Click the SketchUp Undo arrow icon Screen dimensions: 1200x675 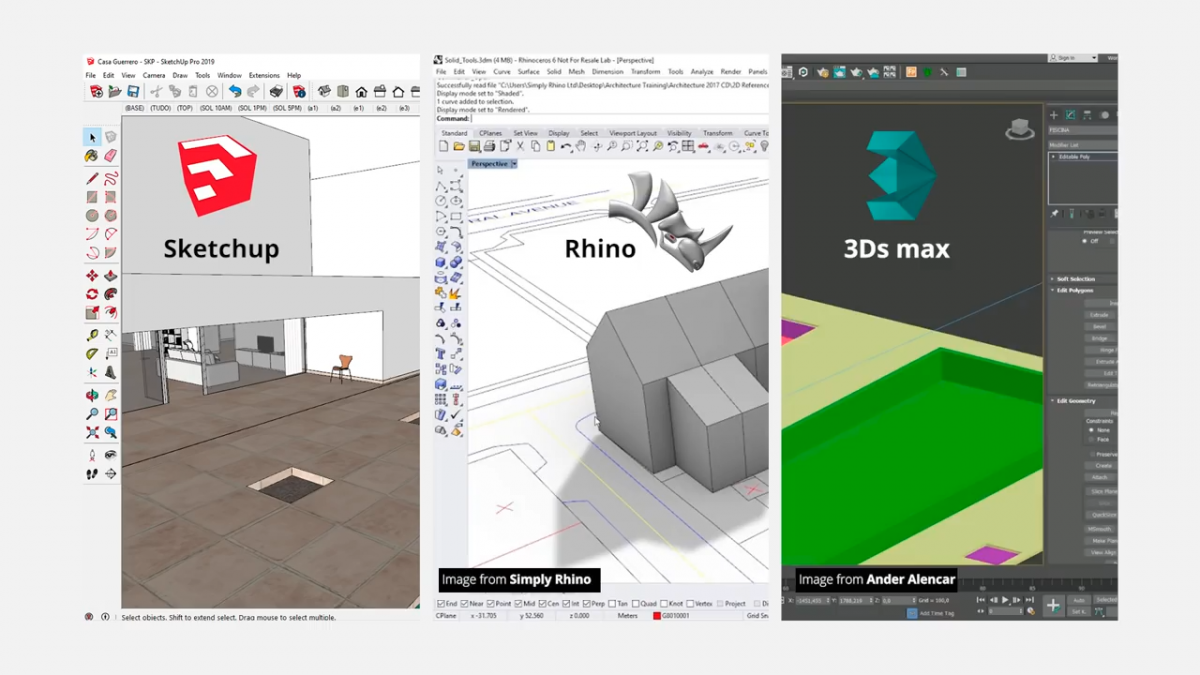234,91
